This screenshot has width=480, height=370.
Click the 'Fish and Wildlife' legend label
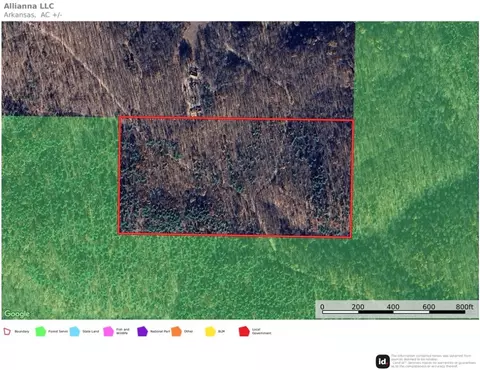point(123,331)
